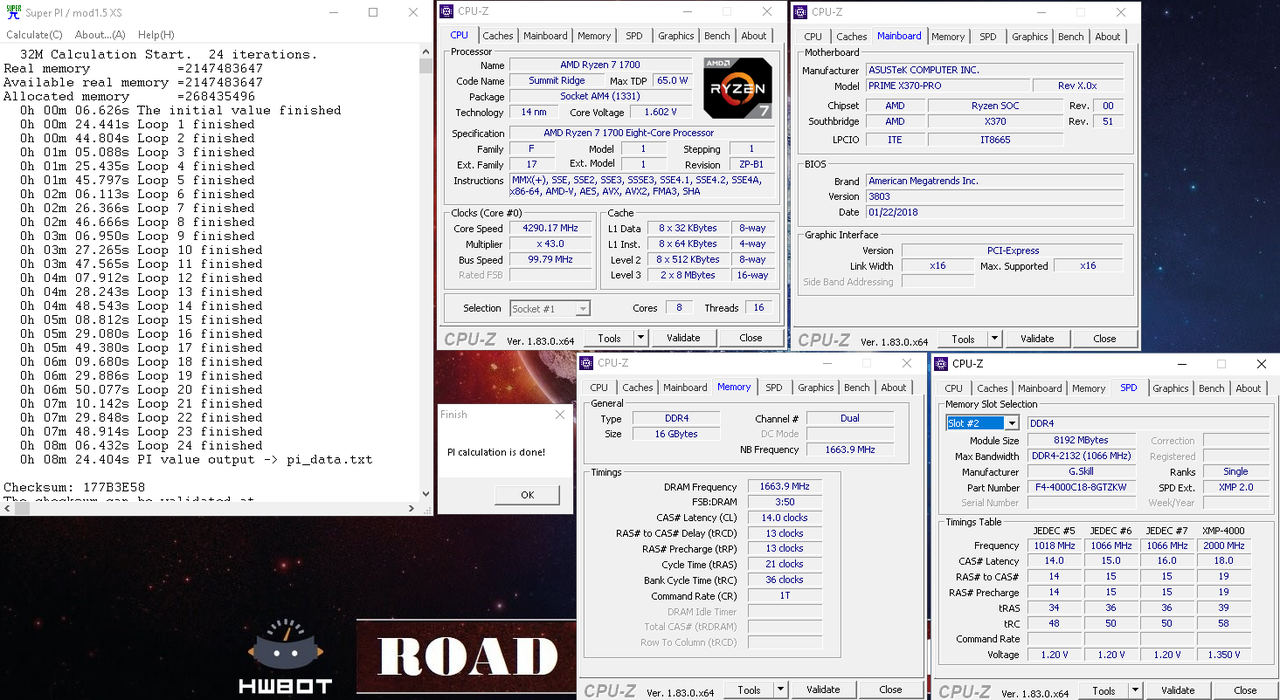Open About tab in Mainboard window
The image size is (1280, 700).
[1108, 36]
